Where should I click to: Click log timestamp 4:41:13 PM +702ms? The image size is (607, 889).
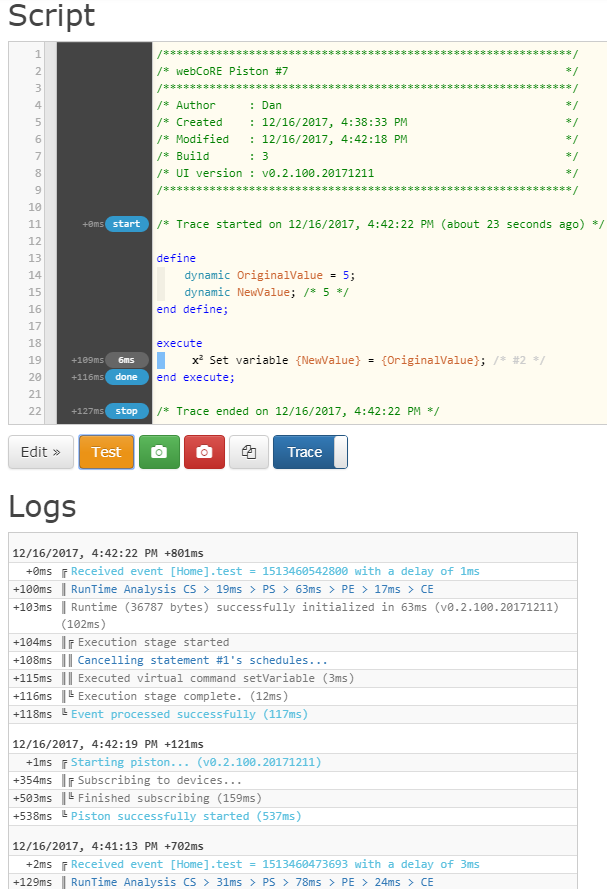(x=108, y=846)
